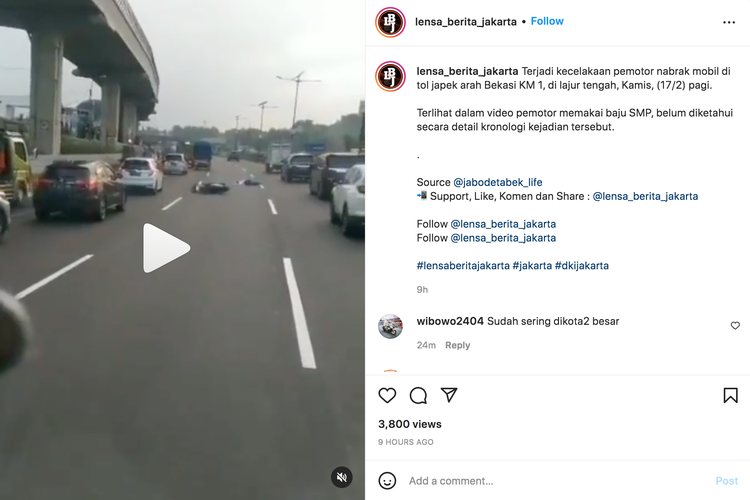Open wibowo2404's profile picture

point(390,326)
